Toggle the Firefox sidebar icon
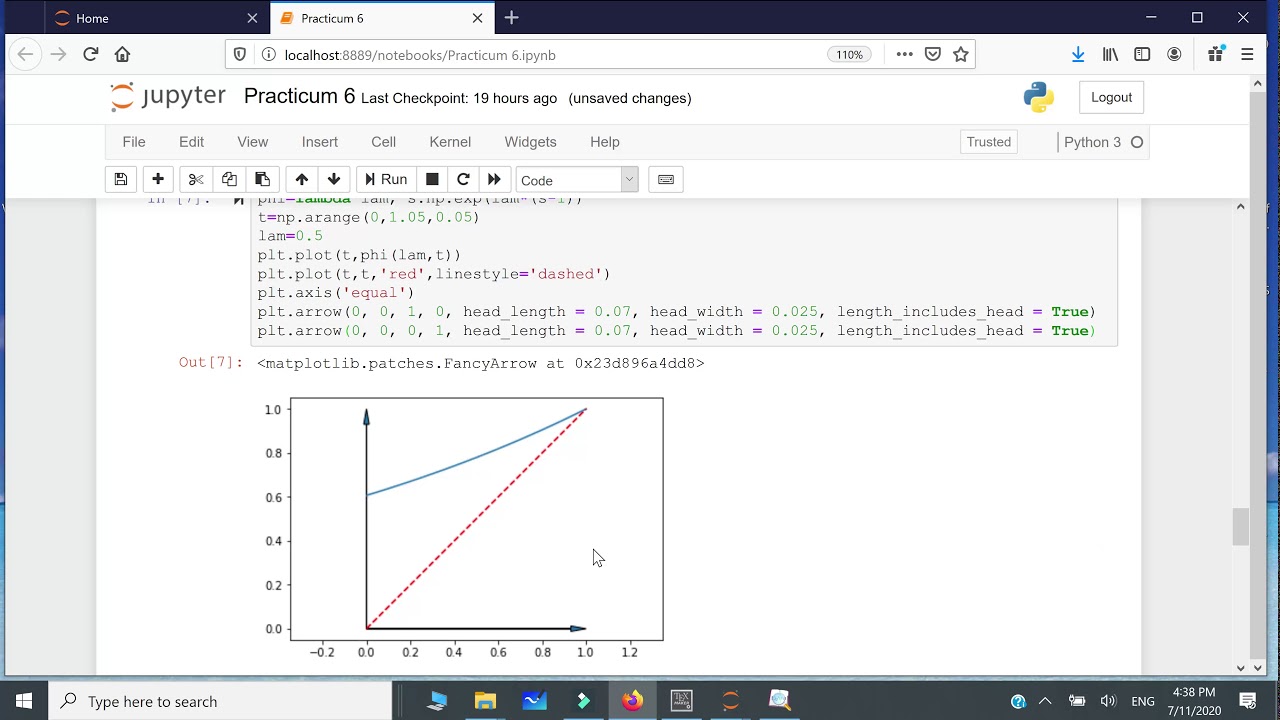 [1142, 55]
